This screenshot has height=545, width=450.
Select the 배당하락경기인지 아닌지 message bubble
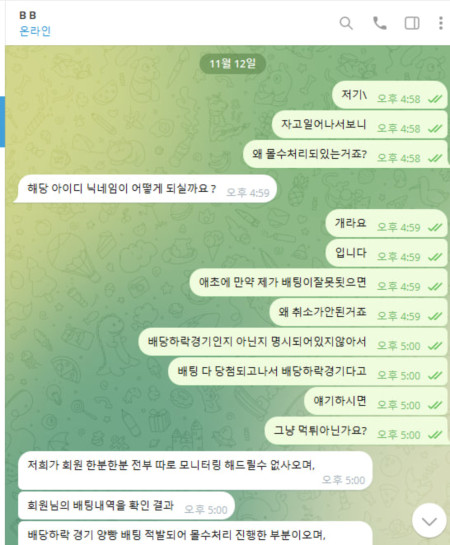point(293,342)
